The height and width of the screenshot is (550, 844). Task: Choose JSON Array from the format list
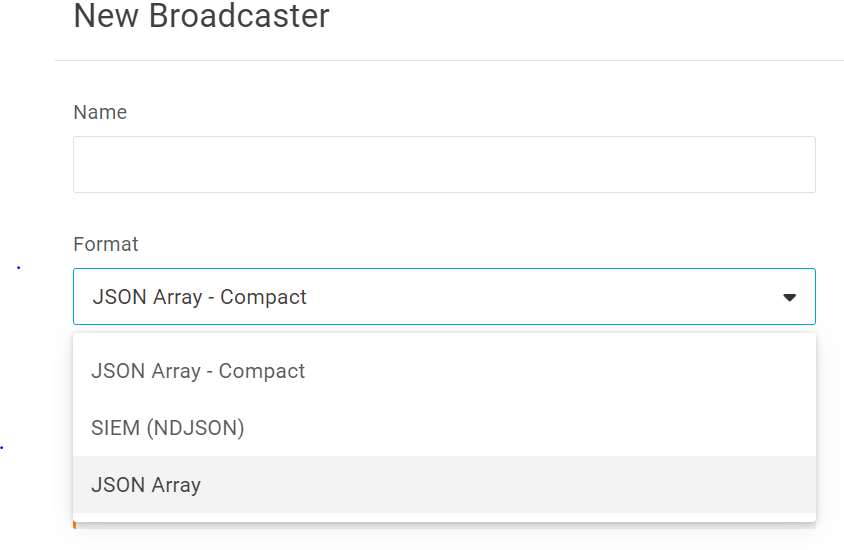click(146, 485)
